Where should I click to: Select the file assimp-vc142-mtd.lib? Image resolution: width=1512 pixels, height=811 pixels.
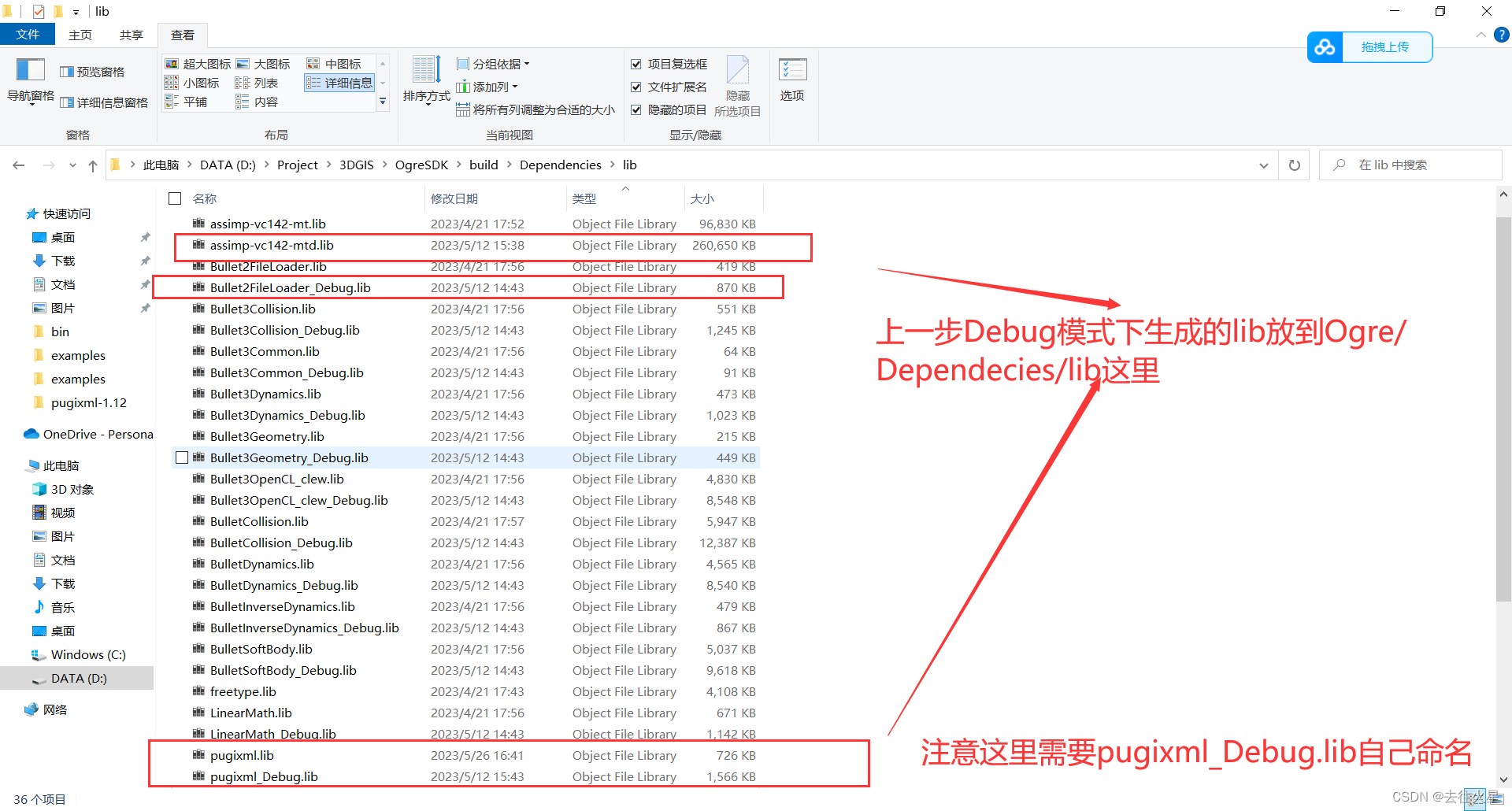click(x=272, y=245)
